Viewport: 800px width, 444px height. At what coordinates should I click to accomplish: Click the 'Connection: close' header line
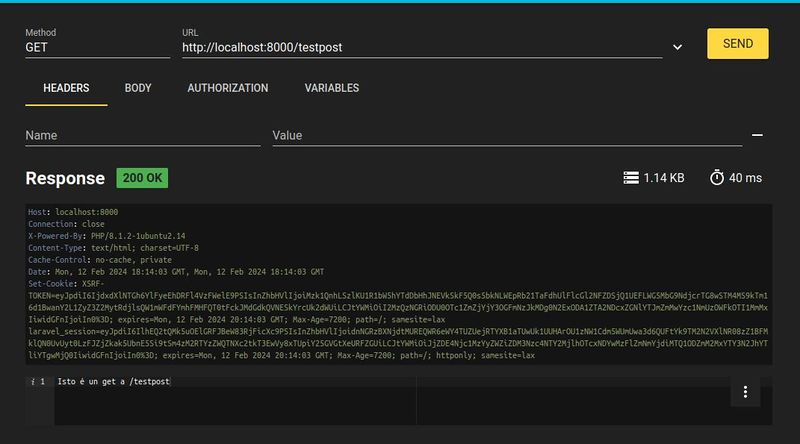pyautogui.click(x=66, y=224)
